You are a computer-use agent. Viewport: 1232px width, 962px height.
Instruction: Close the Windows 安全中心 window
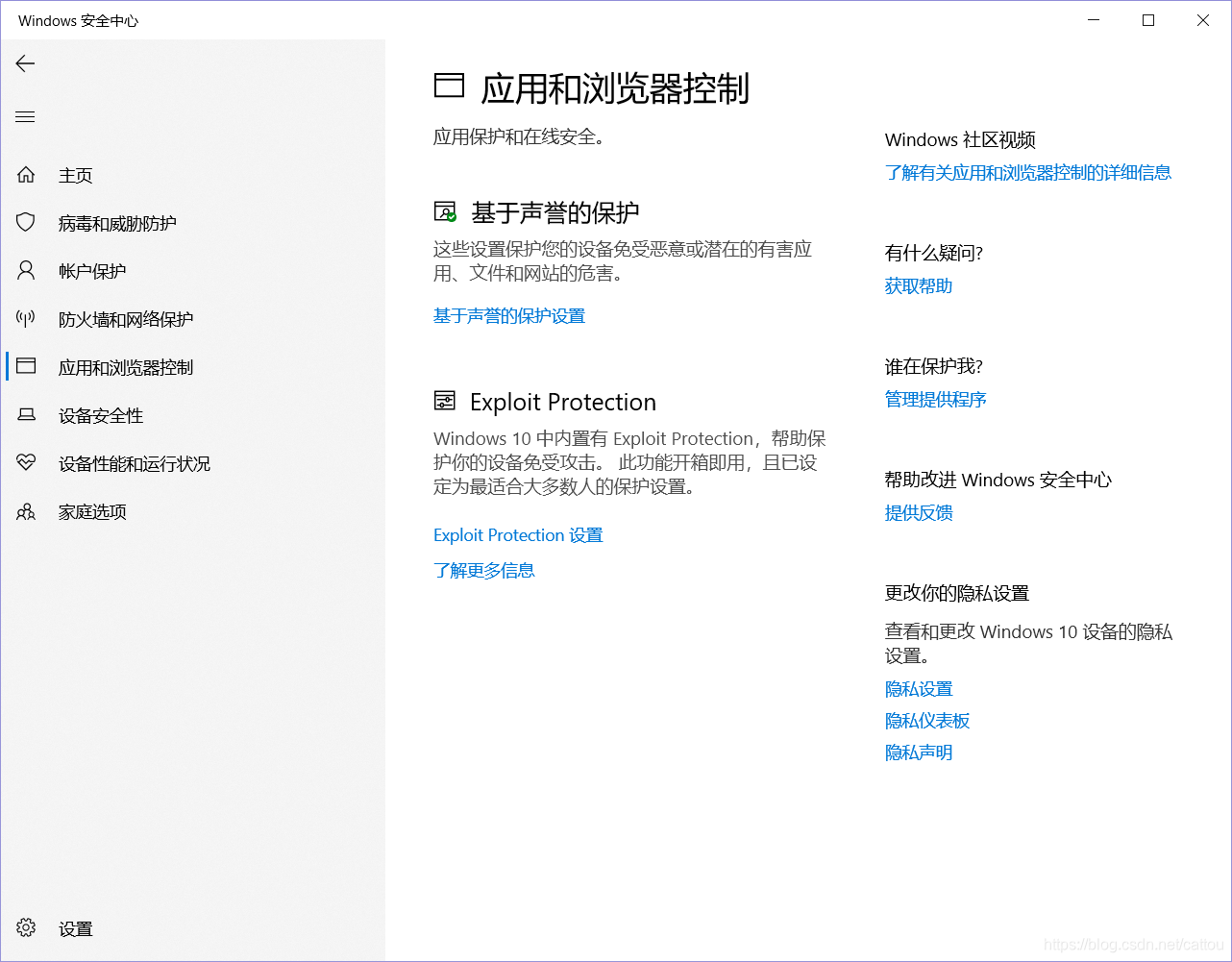1203,20
